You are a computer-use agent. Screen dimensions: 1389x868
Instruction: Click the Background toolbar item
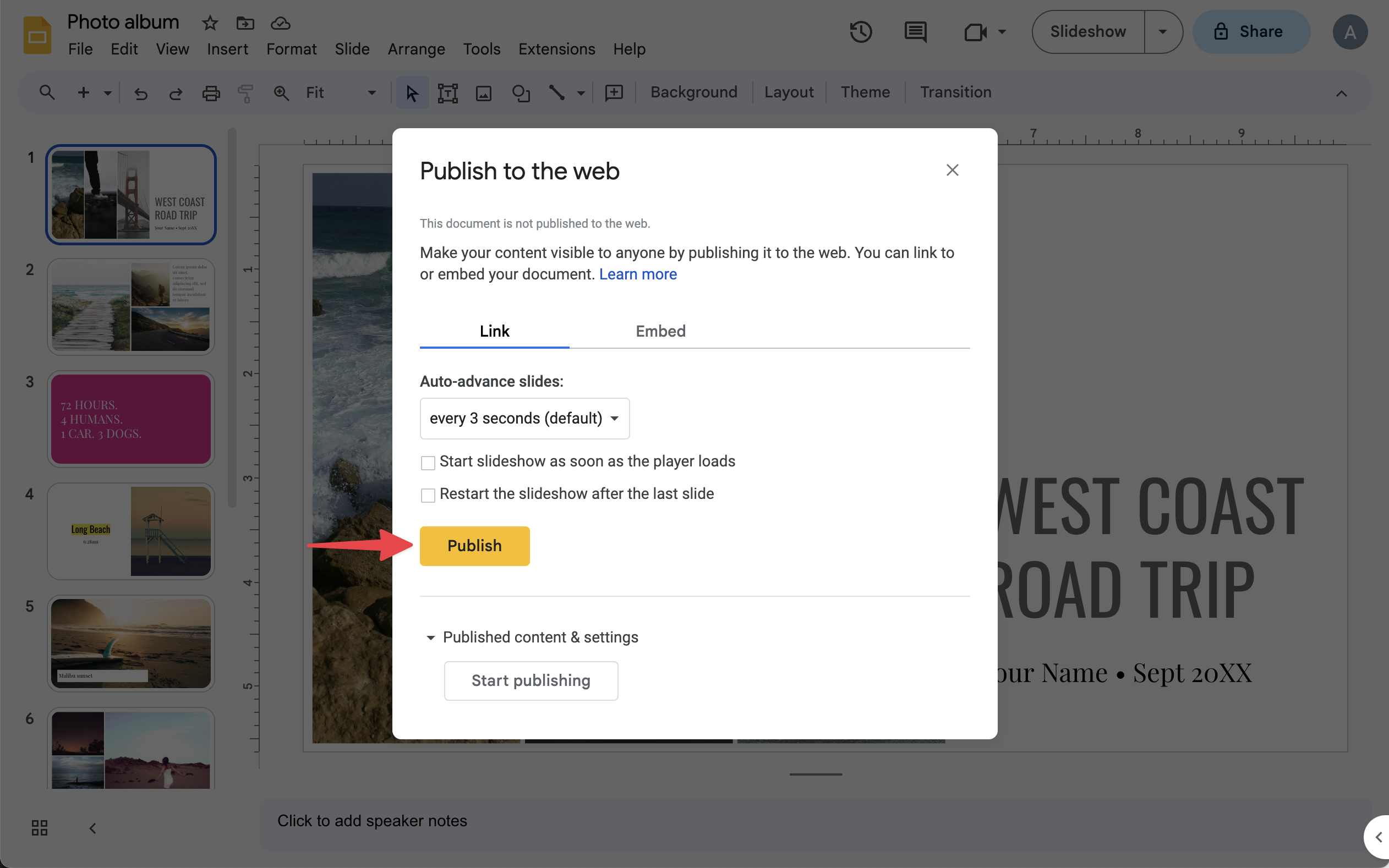pos(693,92)
